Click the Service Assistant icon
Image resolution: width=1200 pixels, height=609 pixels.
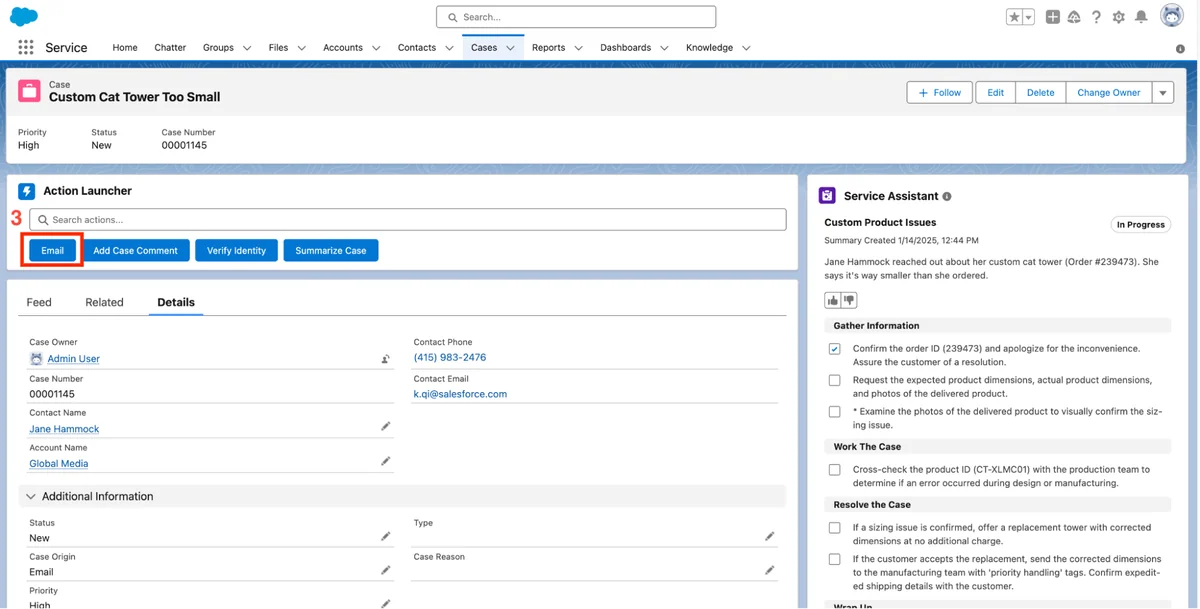[827, 196]
